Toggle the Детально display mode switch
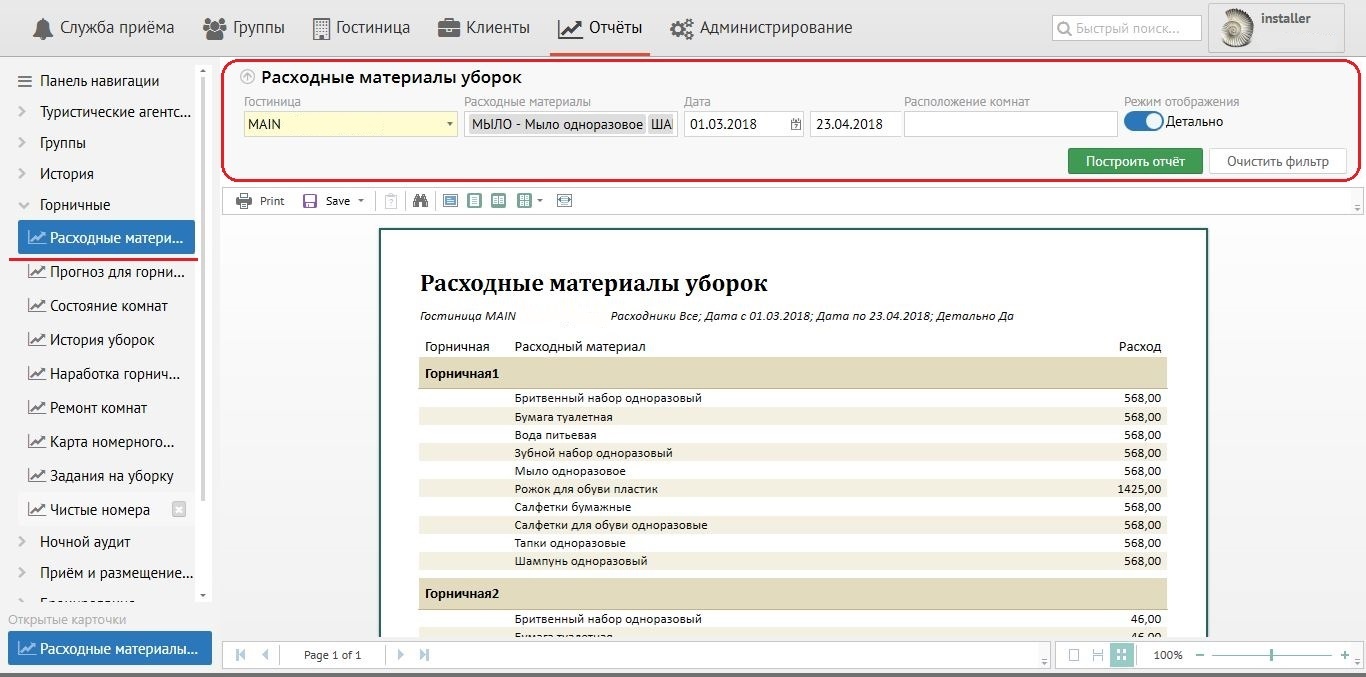The height and width of the screenshot is (677, 1366). click(1143, 122)
